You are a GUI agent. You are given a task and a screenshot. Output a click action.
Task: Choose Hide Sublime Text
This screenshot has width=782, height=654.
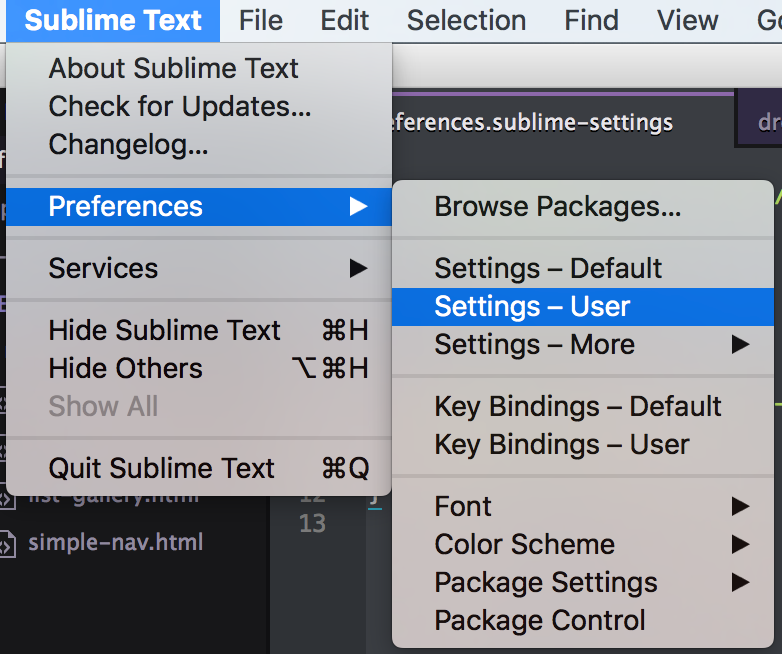coord(165,331)
